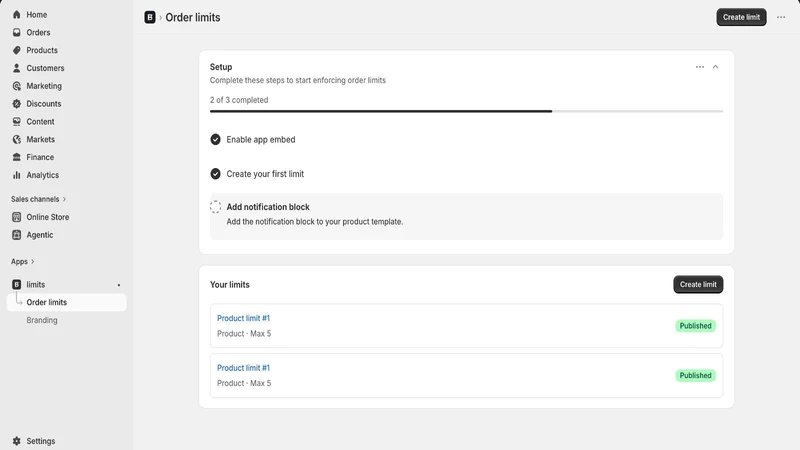800x450 pixels.
Task: Click Create limit button in Your limits card
Action: coord(698,284)
